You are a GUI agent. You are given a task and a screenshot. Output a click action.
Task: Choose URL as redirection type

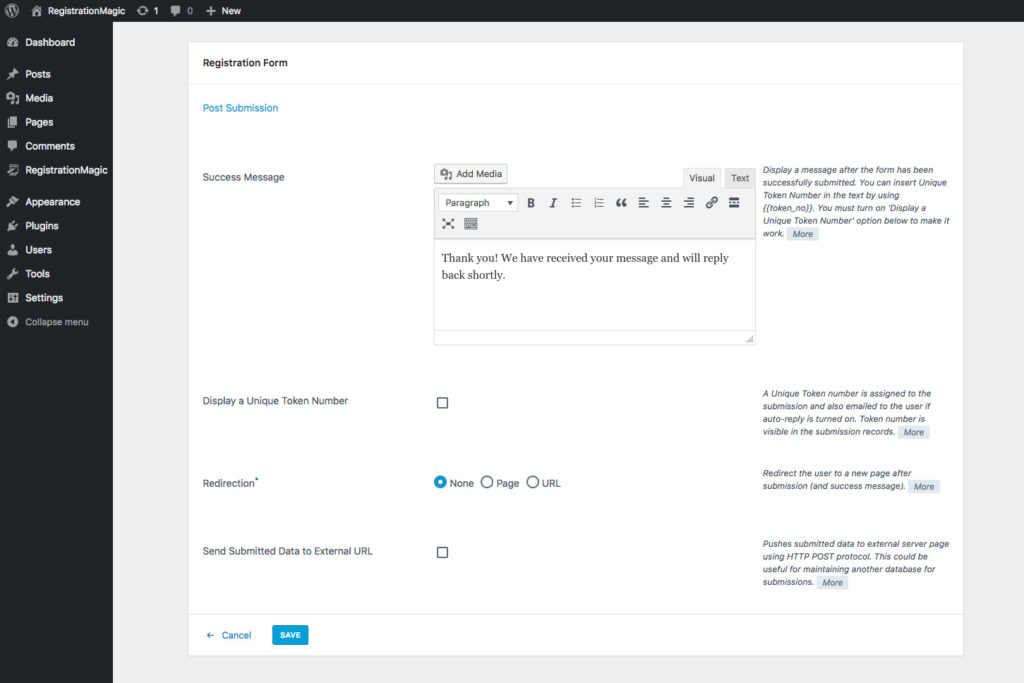click(533, 482)
